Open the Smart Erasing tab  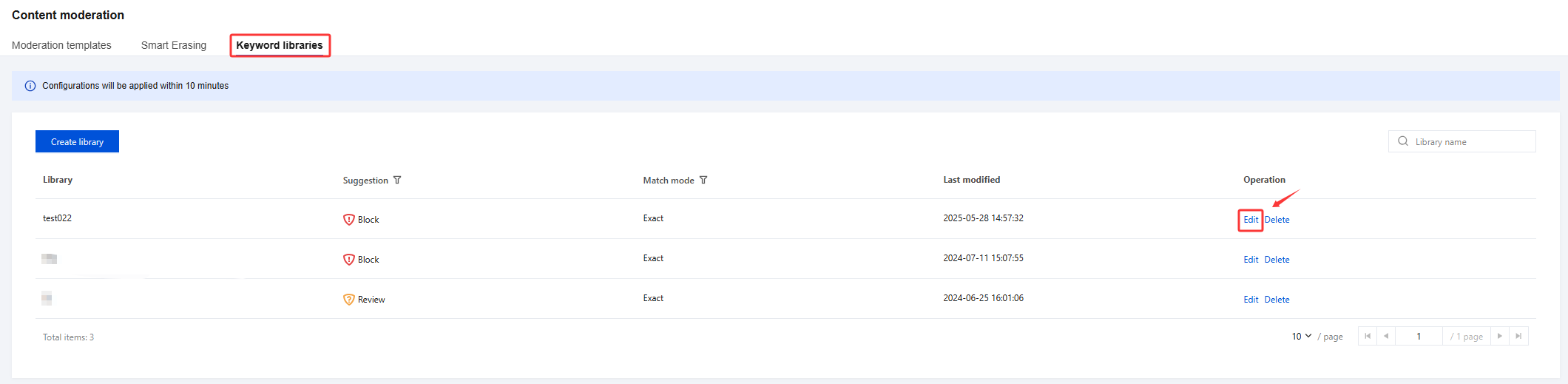tap(174, 45)
